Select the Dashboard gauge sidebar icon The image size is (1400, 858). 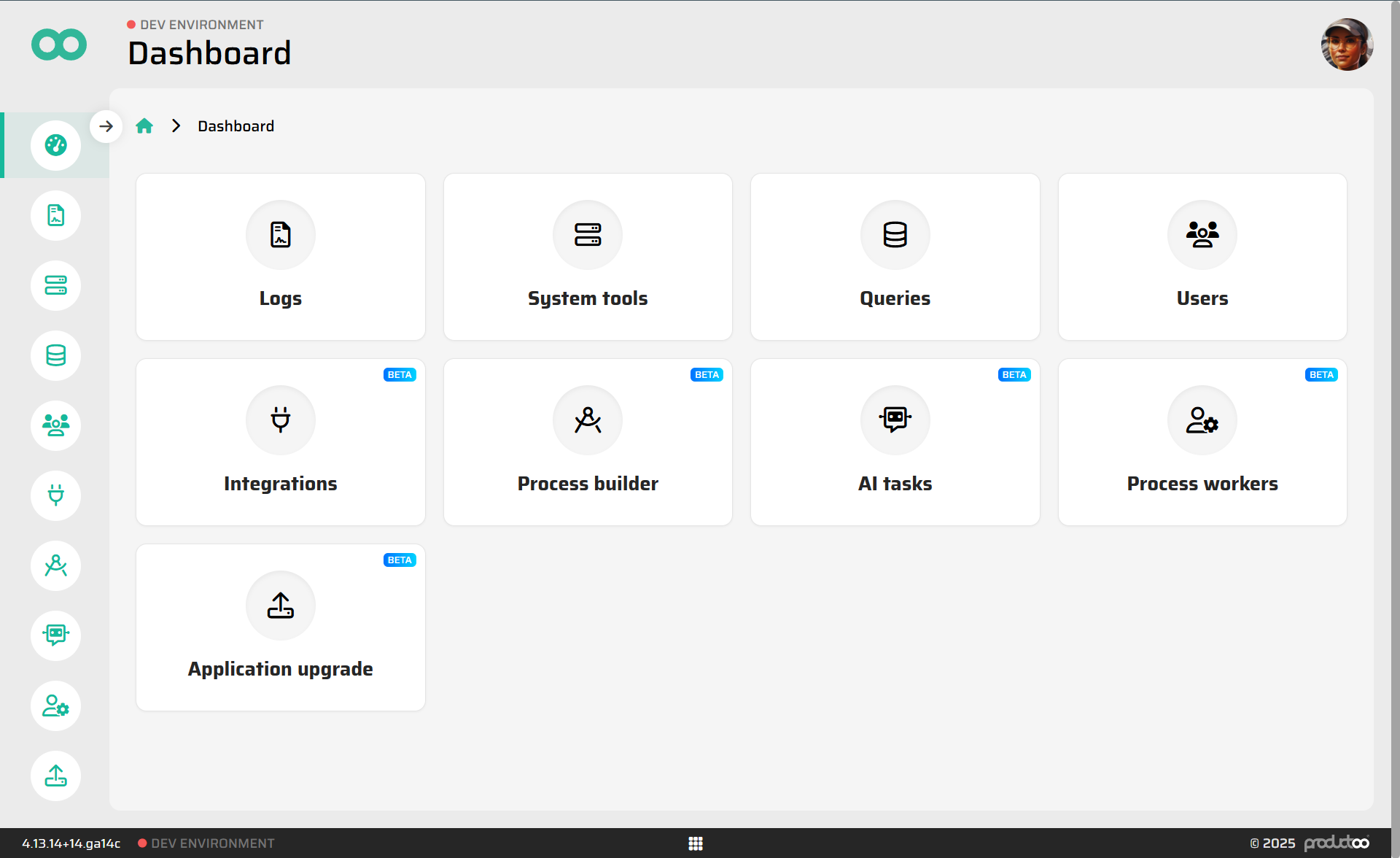(55, 145)
